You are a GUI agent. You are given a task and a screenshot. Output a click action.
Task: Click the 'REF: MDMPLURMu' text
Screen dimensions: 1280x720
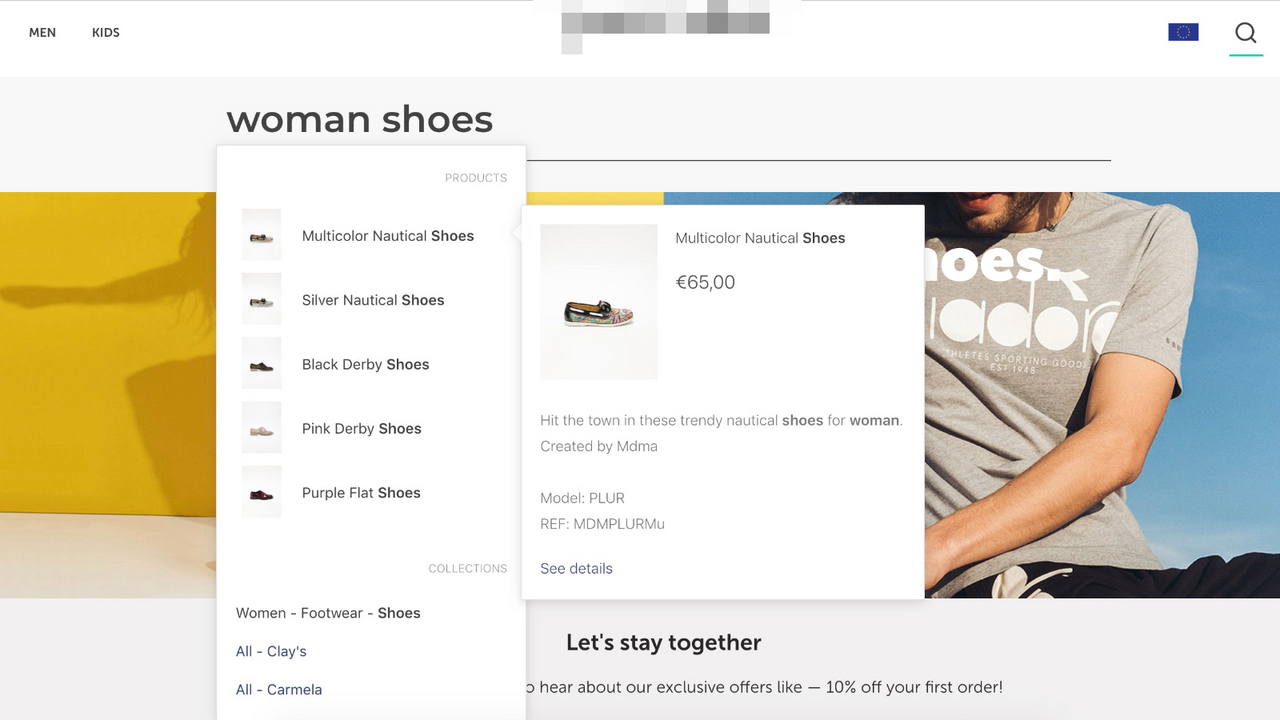pyautogui.click(x=602, y=523)
